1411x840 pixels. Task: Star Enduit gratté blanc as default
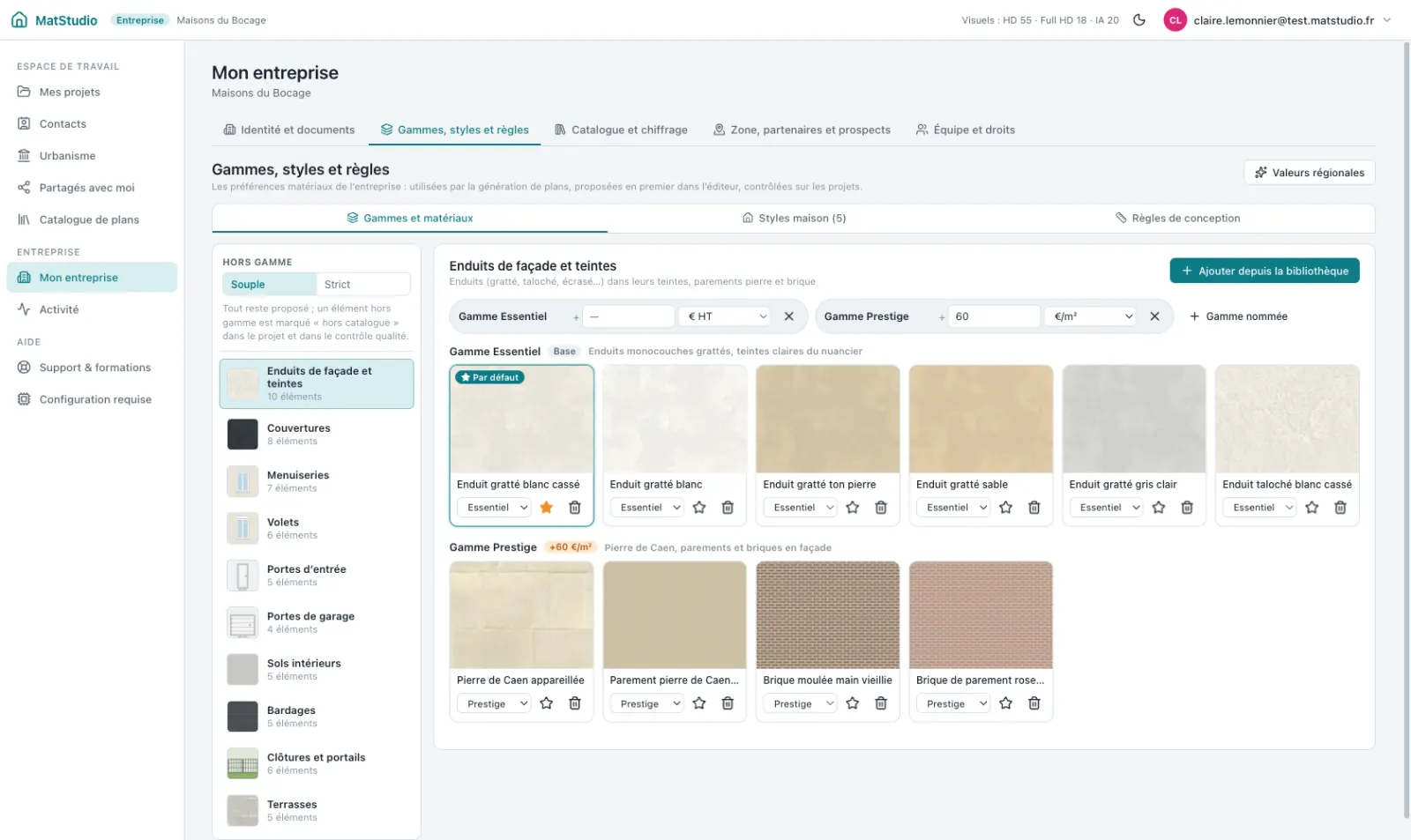pyautogui.click(x=699, y=508)
